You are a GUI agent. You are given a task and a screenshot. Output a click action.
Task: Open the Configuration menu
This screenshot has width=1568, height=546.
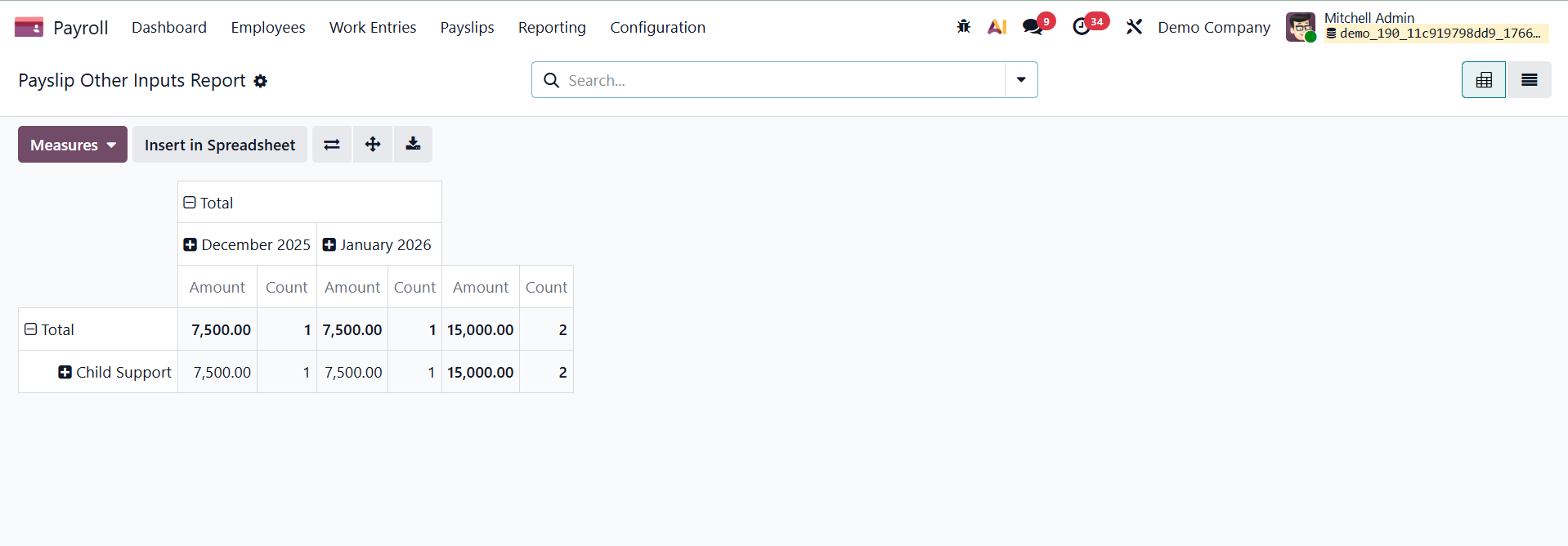[657, 27]
